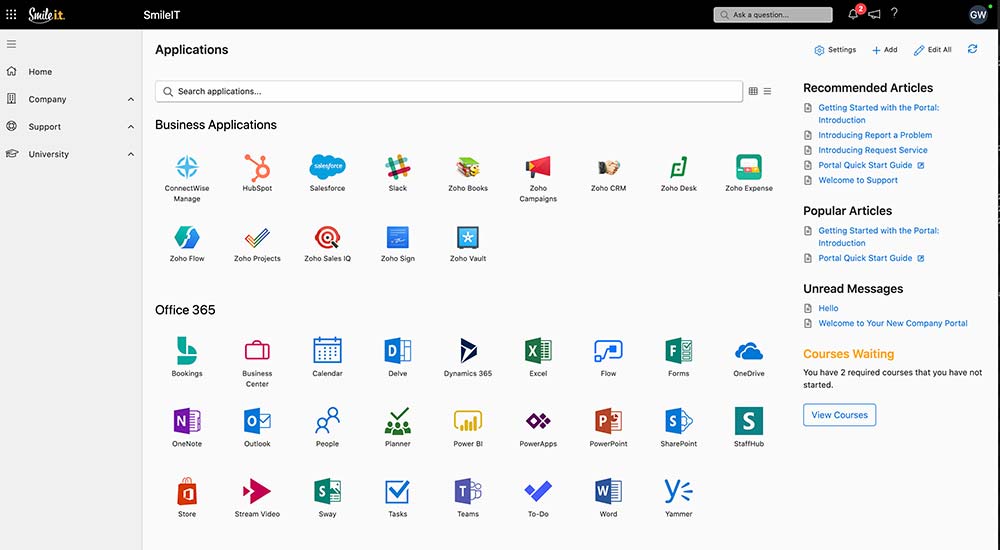Launch Microsoft Teams
This screenshot has width=1000, height=550.
coord(467,491)
